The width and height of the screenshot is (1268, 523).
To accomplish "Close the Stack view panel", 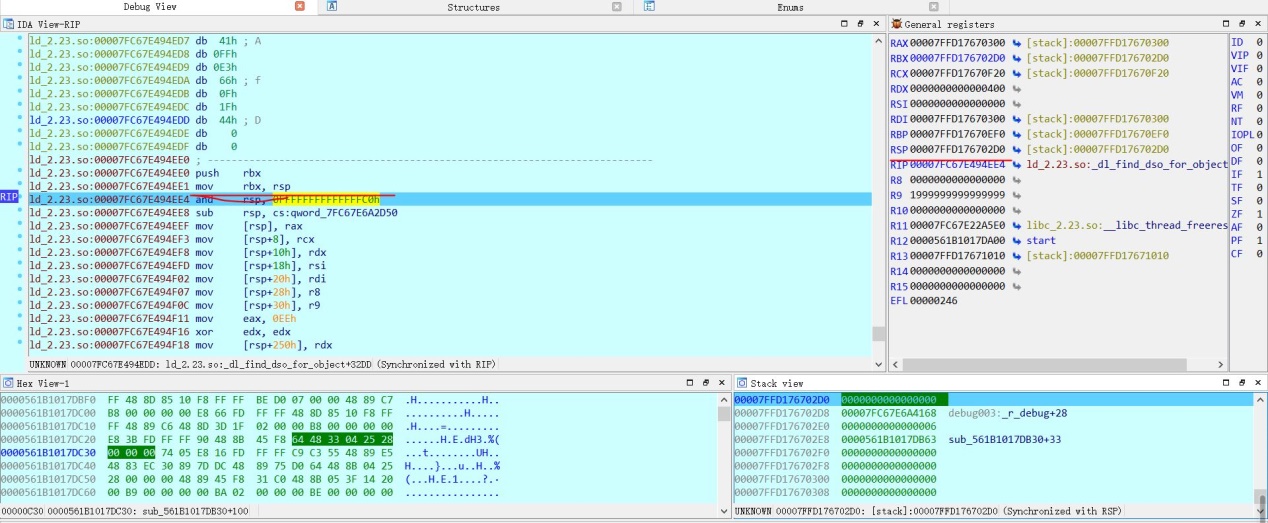I will pos(1258,383).
